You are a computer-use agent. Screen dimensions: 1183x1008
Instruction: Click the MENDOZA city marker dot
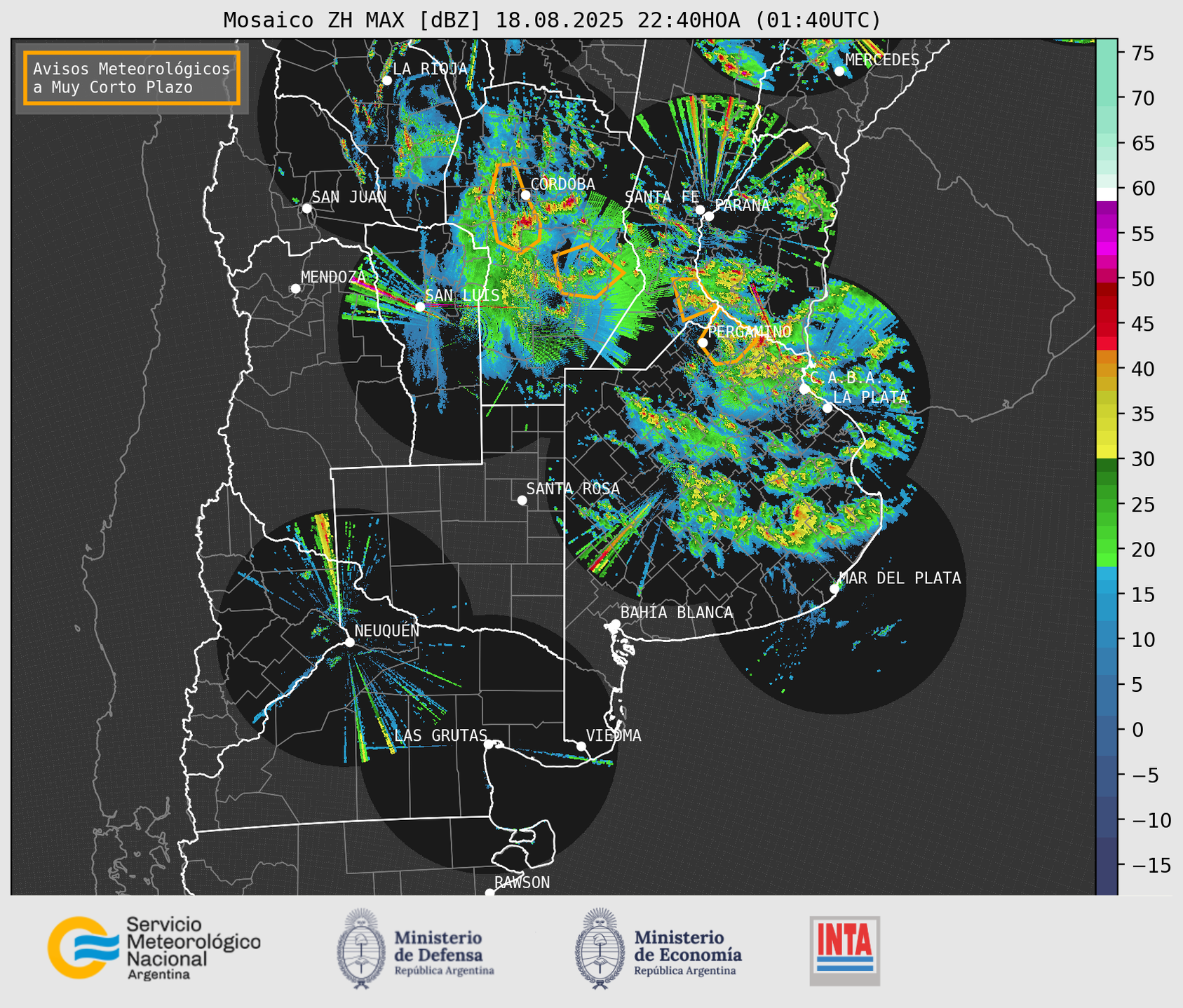coord(295,289)
